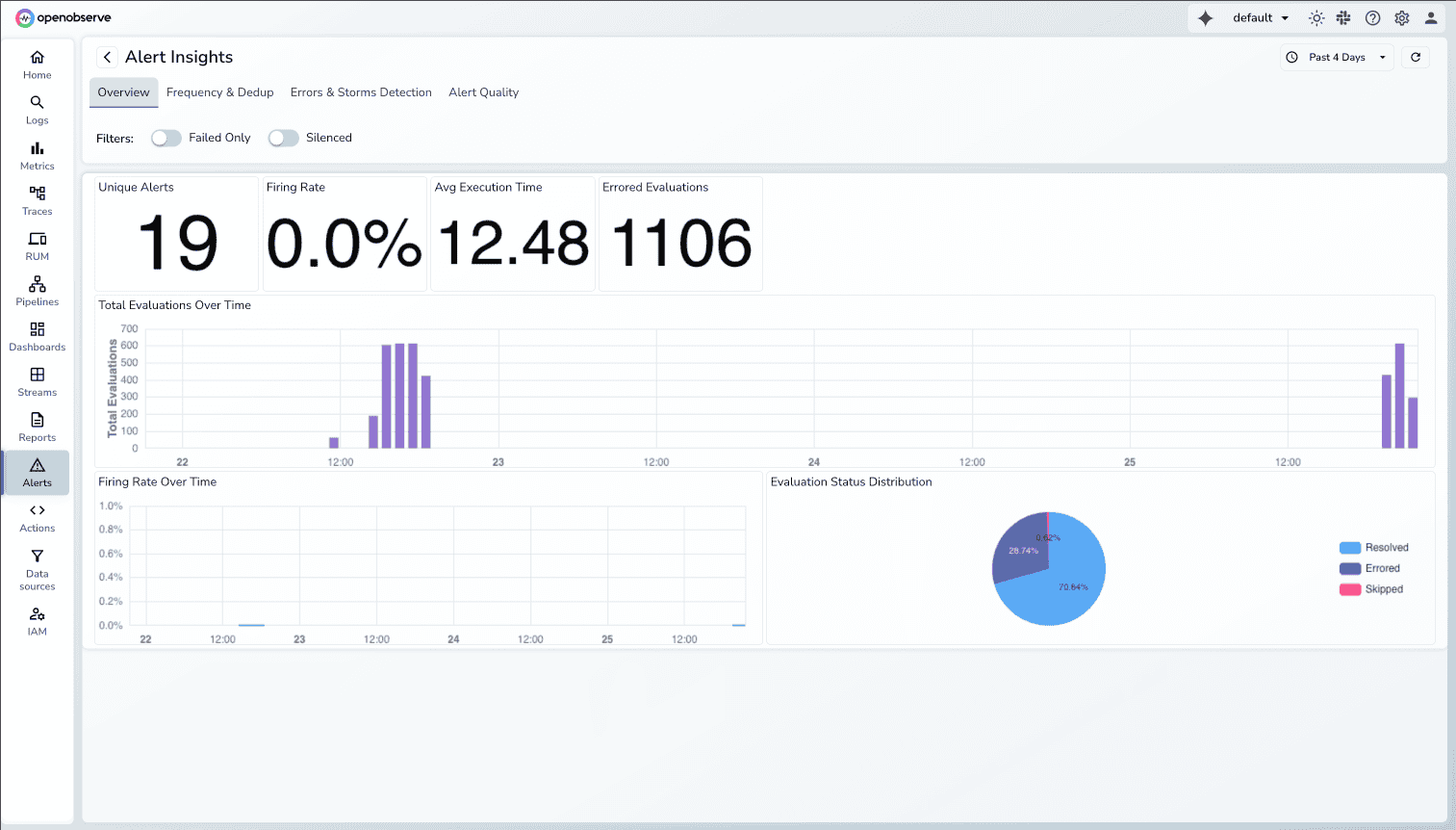This screenshot has height=830, width=1456.
Task: Open the Logs section in sidebar
Action: tap(37, 109)
